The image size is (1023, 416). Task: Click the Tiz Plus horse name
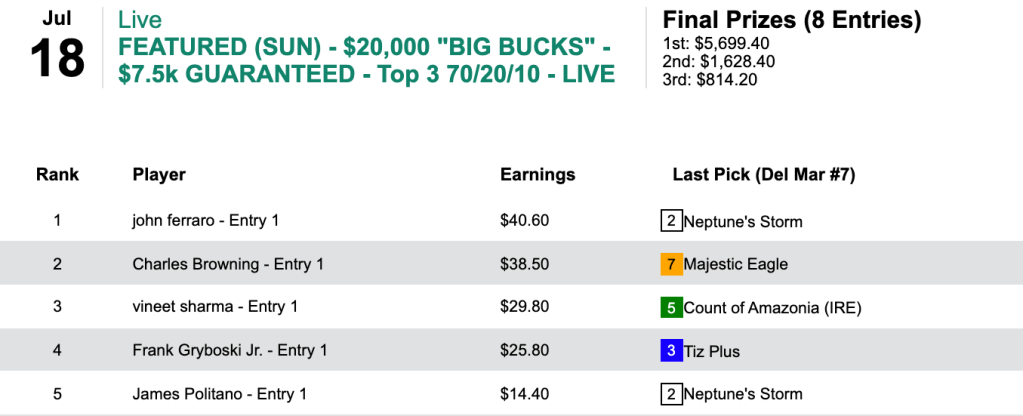tap(712, 351)
